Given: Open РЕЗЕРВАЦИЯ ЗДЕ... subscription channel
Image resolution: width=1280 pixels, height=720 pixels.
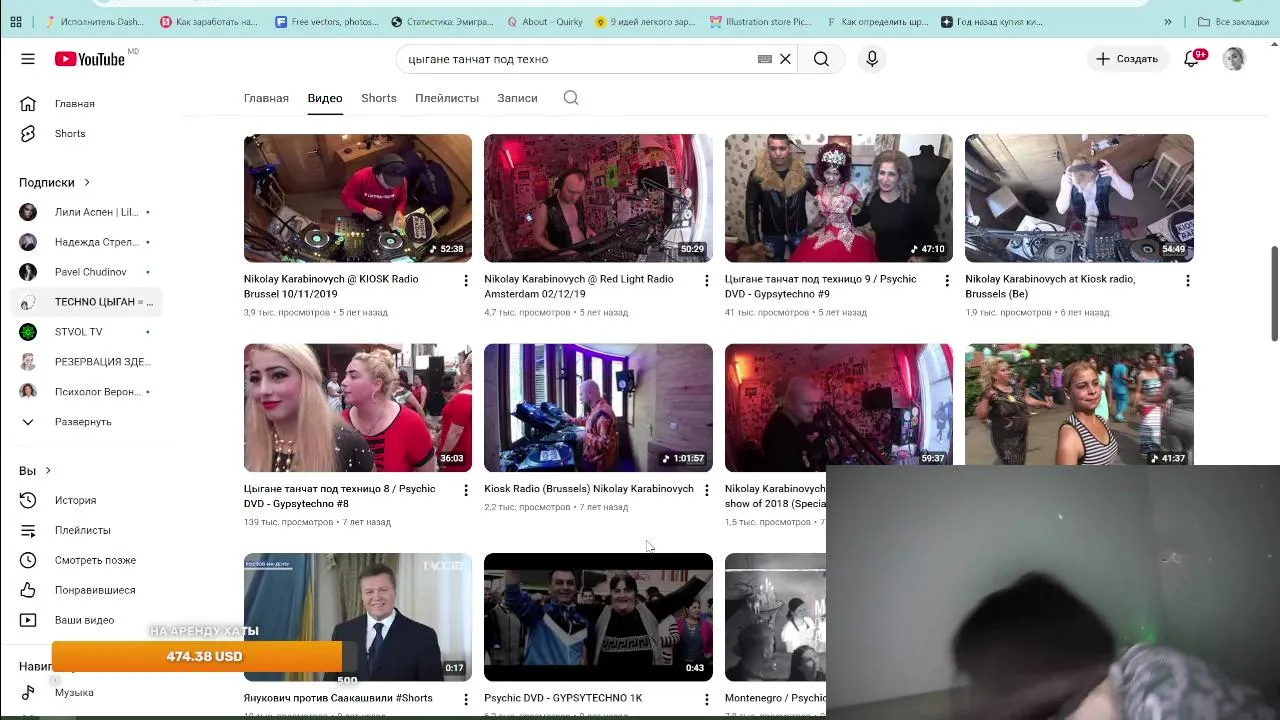Looking at the screenshot, I should tap(85, 362).
